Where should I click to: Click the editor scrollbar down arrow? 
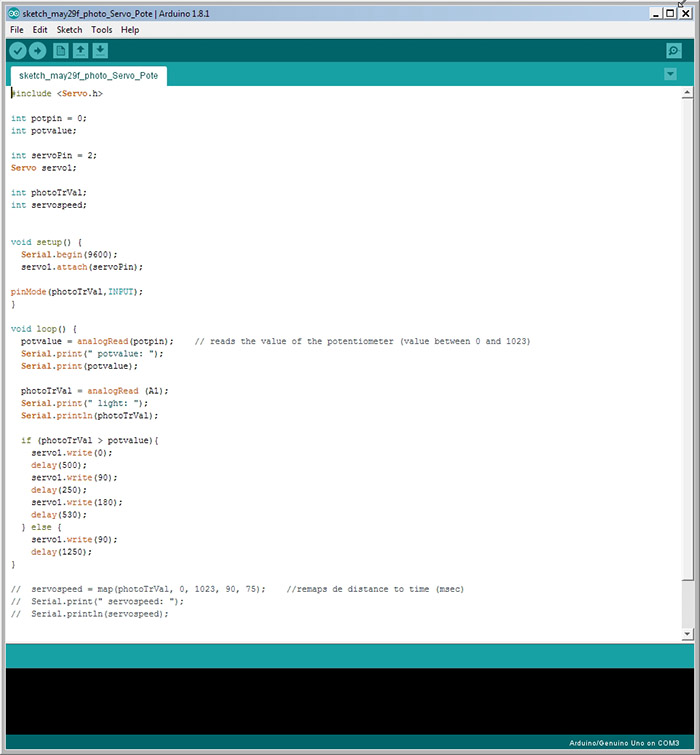click(687, 634)
